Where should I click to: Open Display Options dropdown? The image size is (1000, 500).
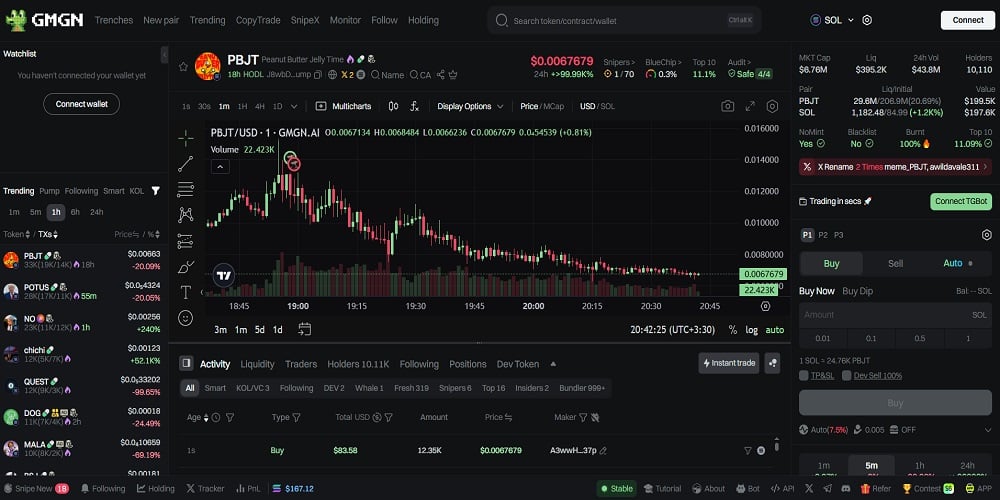tap(471, 107)
